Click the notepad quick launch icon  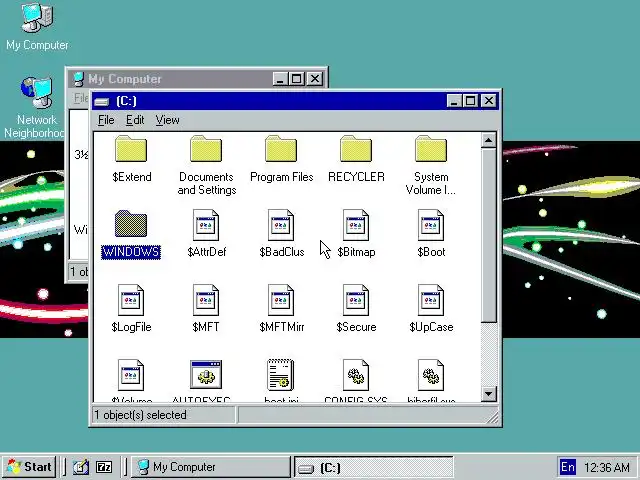(81, 467)
